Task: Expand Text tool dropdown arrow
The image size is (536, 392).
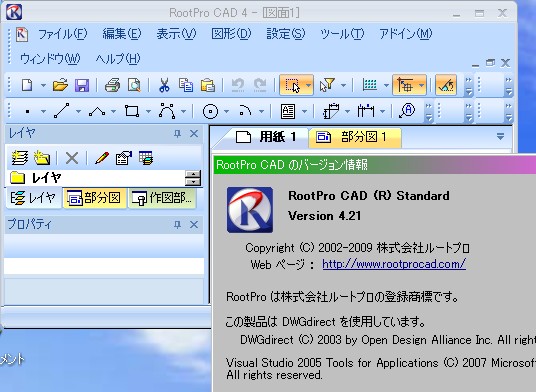Action: pyautogui.click(x=304, y=111)
